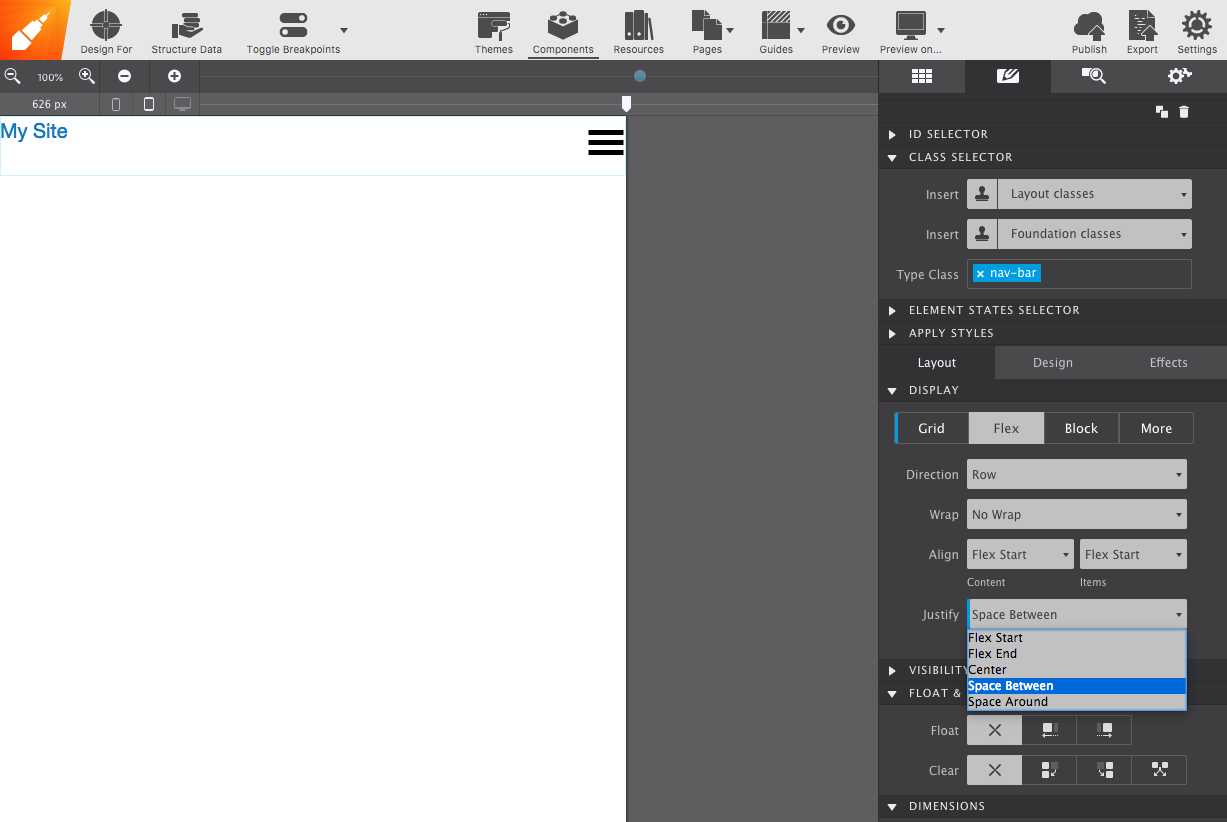This screenshot has height=822, width=1227.
Task: Select the phone device preview icon
Action: pyautogui.click(x=116, y=104)
